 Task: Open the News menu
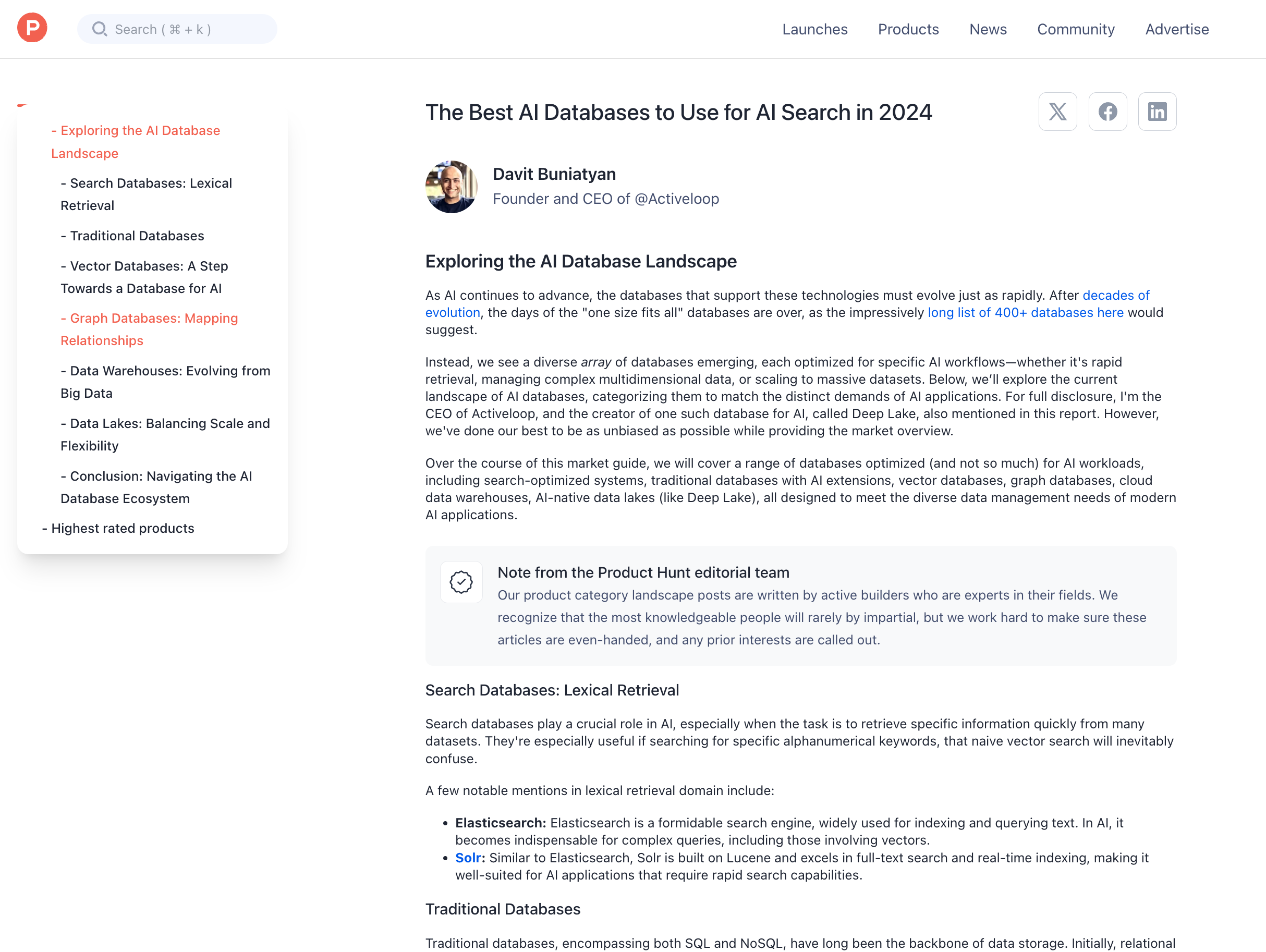988,29
